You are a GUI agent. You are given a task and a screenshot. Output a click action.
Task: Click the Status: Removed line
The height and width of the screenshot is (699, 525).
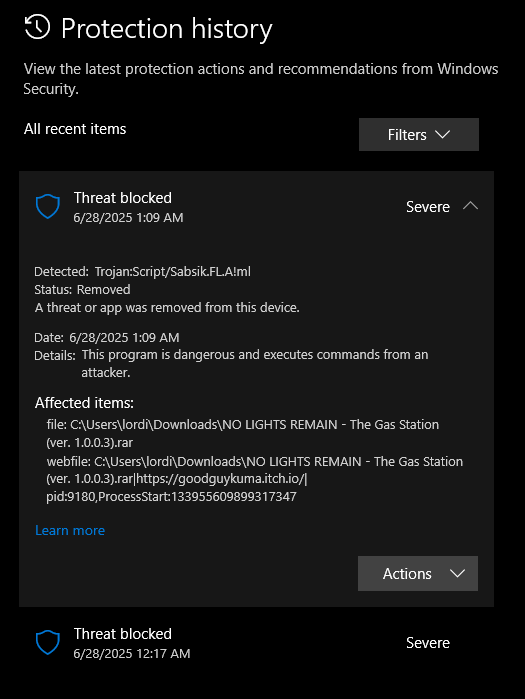[82, 290]
